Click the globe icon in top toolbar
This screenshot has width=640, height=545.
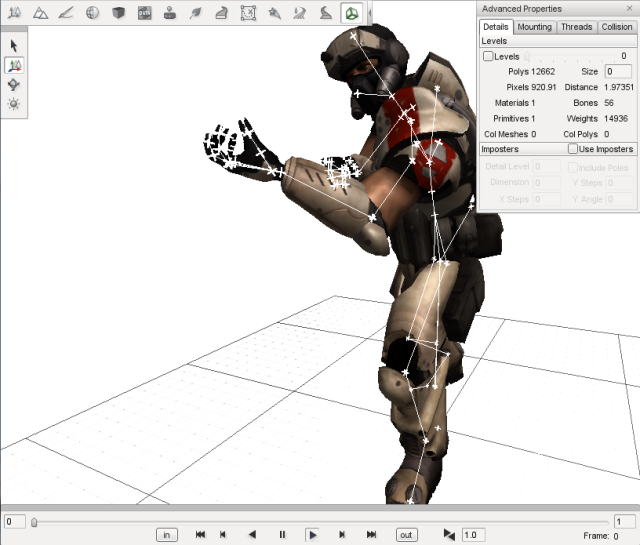click(92, 13)
